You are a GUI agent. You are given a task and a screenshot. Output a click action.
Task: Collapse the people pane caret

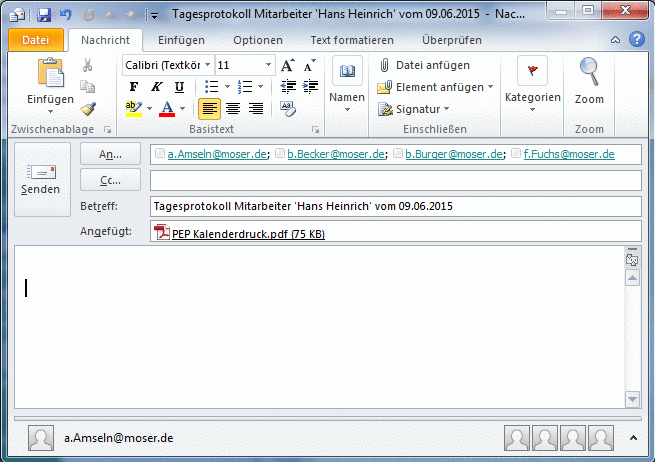coord(633,438)
